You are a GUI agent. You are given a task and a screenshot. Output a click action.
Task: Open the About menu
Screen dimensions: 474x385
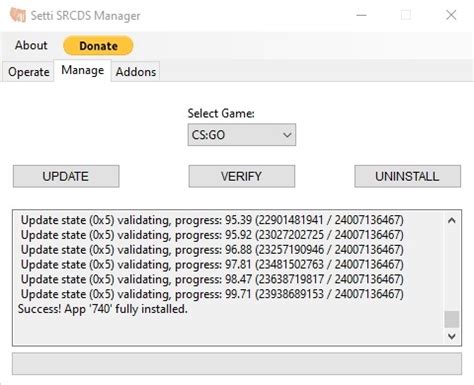tap(31, 45)
